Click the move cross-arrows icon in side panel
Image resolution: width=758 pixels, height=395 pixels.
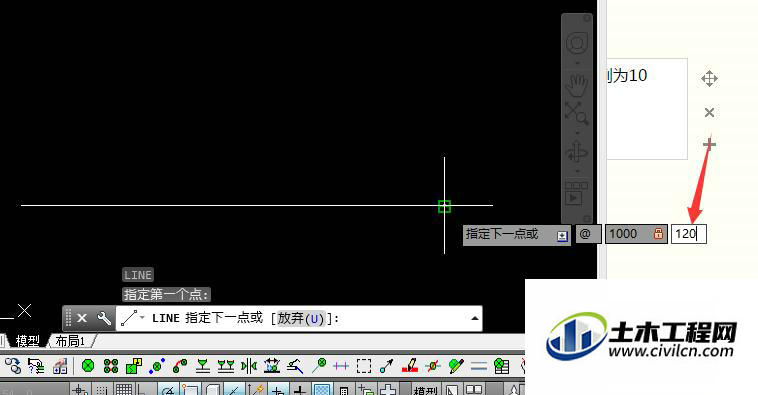pyautogui.click(x=709, y=78)
